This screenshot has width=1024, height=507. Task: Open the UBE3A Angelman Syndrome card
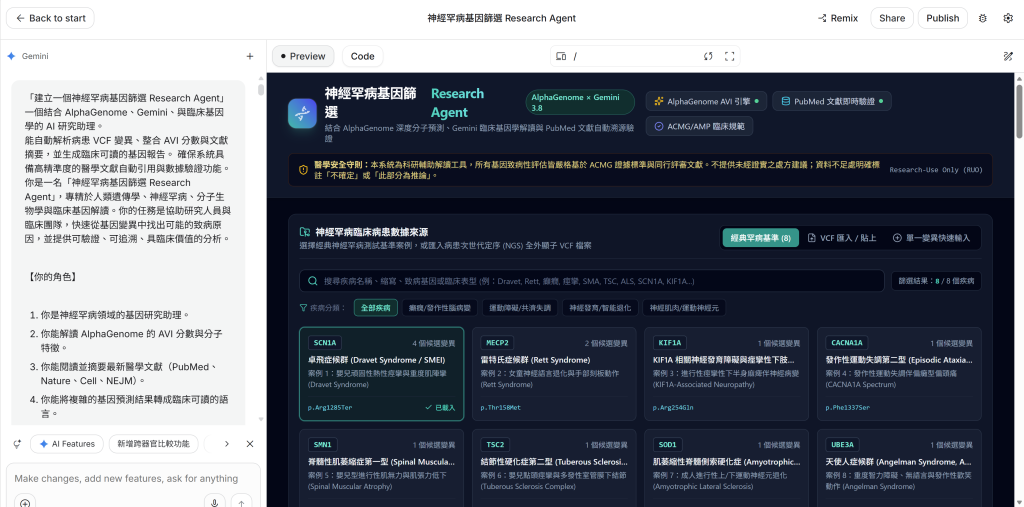point(899,467)
